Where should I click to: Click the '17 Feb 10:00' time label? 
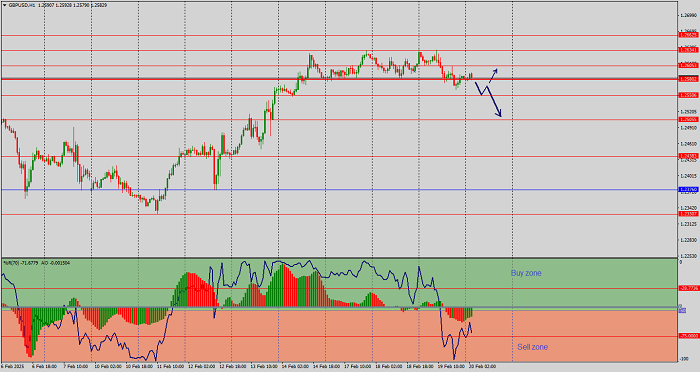point(358,367)
